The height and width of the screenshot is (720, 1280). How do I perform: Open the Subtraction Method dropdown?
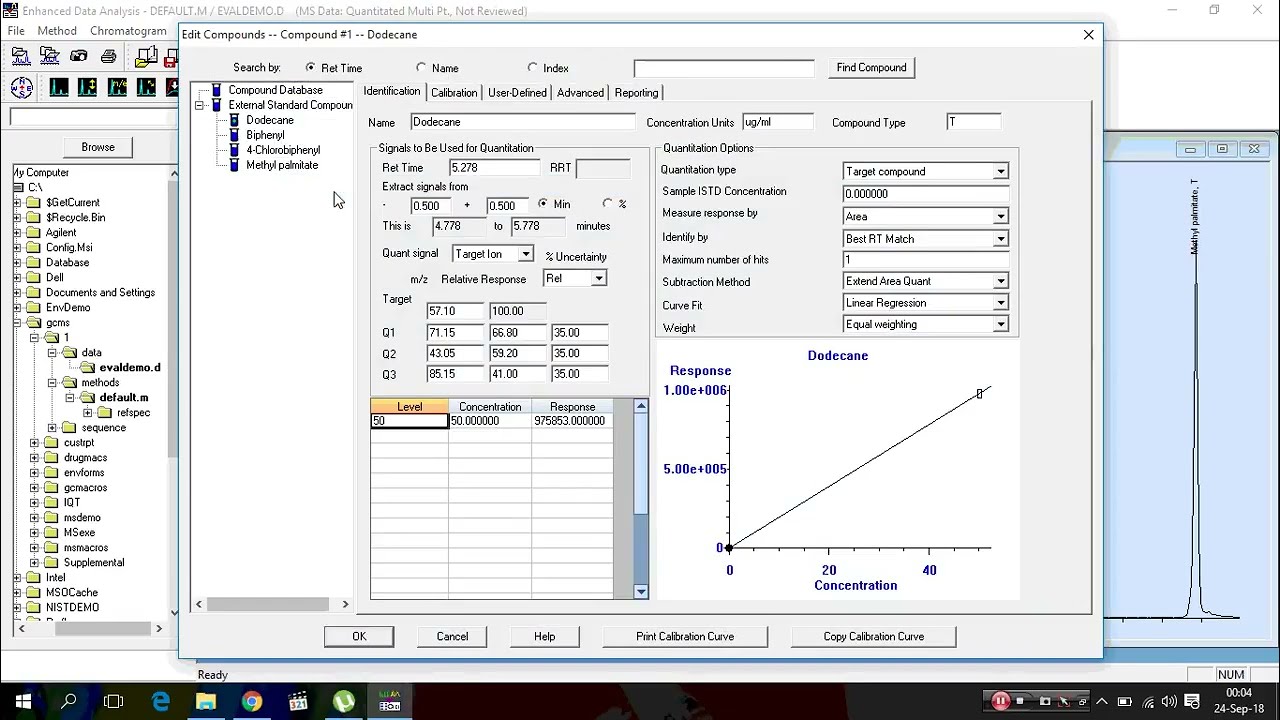coord(1000,282)
